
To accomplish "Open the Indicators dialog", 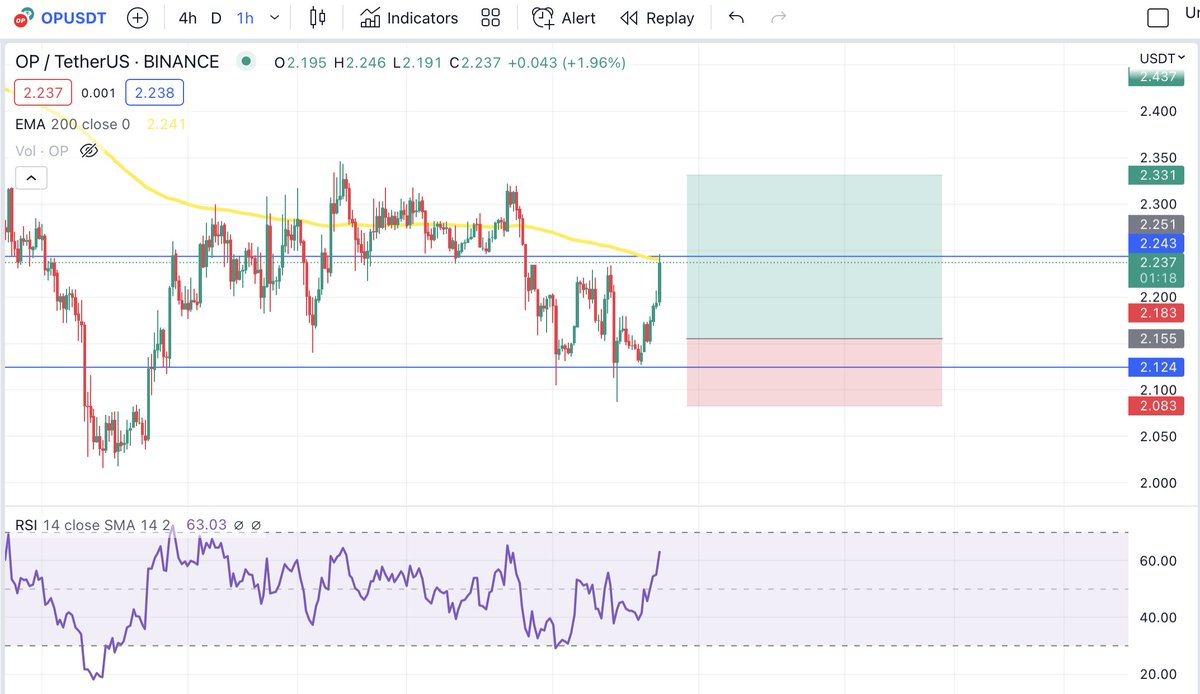I will point(409,18).
